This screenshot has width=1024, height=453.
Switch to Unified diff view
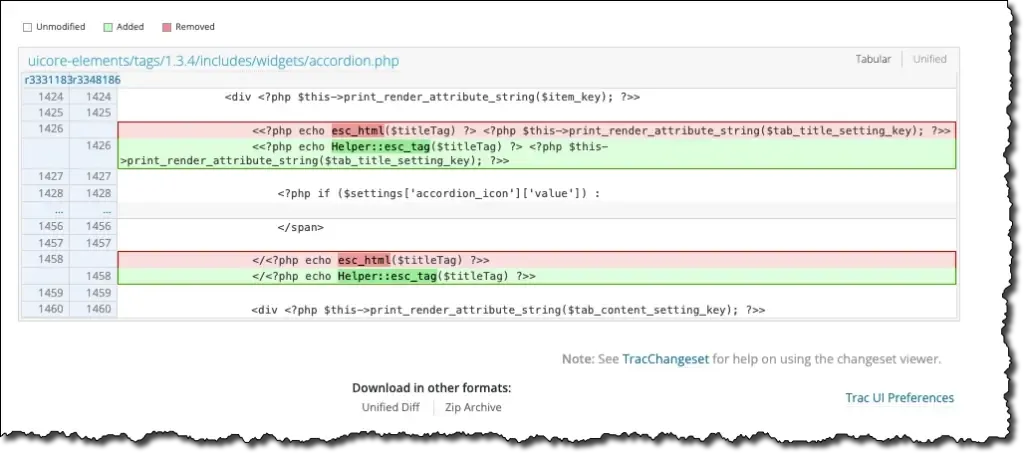929,59
